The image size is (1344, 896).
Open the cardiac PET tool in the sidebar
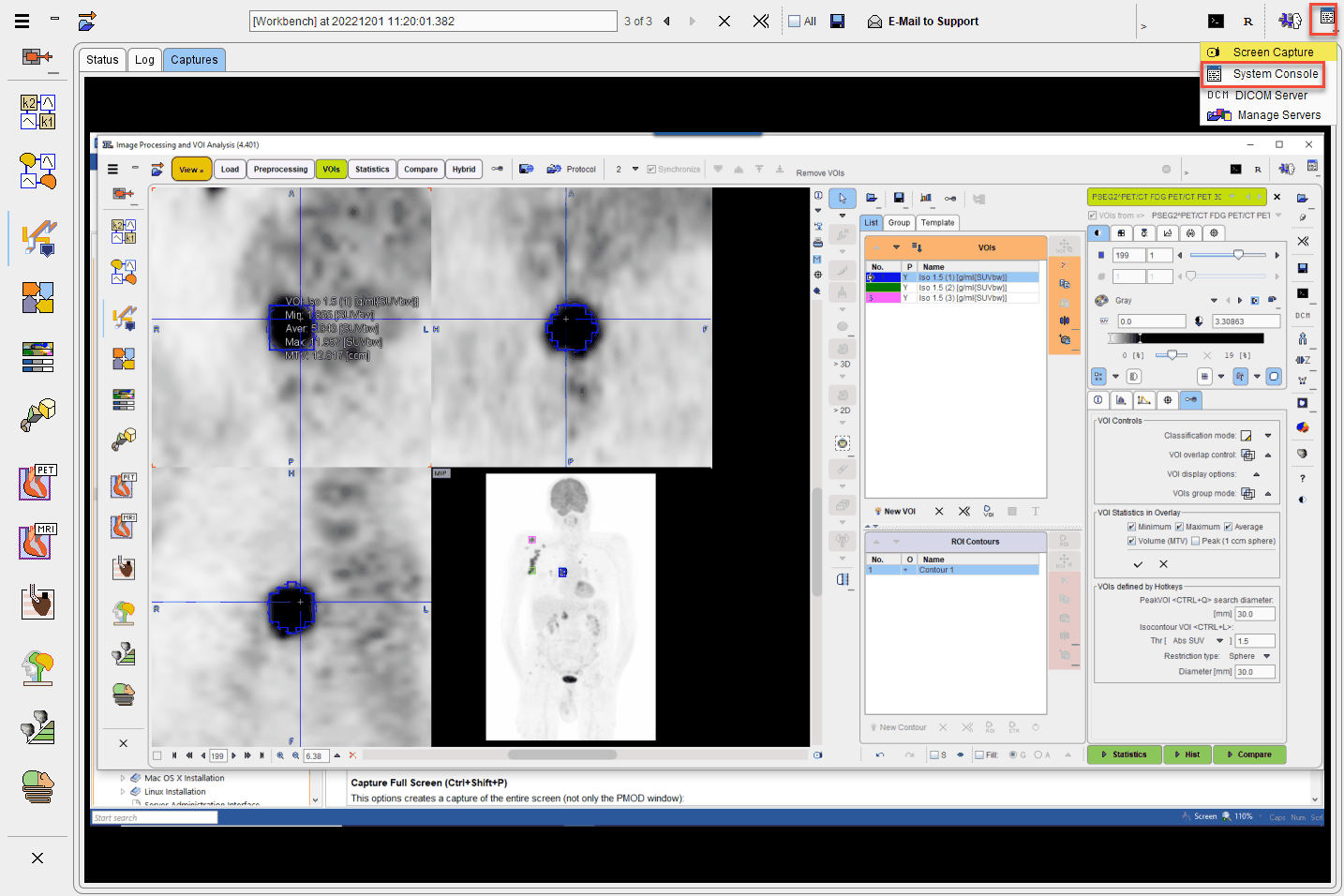click(38, 482)
